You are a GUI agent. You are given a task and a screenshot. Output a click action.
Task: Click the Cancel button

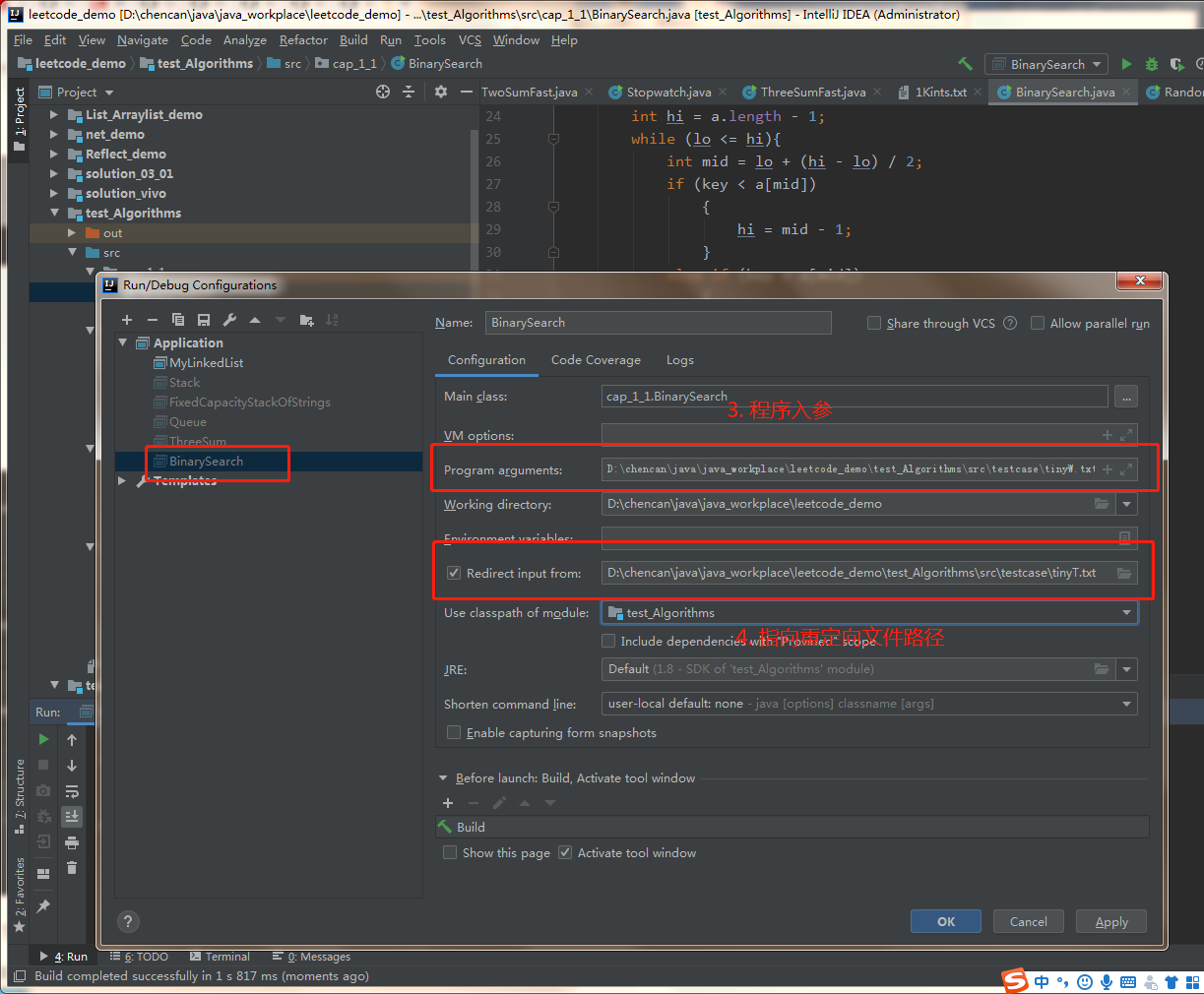point(1029,922)
